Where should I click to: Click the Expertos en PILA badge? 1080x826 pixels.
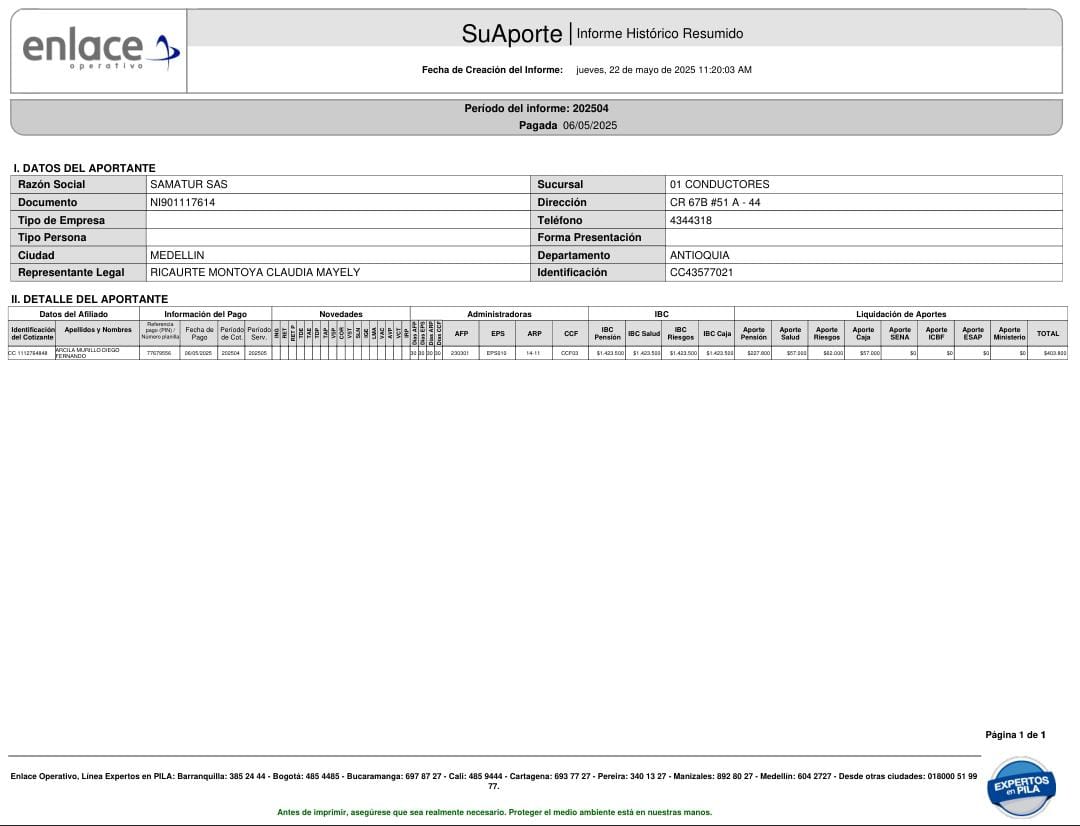pyautogui.click(x=1020, y=786)
